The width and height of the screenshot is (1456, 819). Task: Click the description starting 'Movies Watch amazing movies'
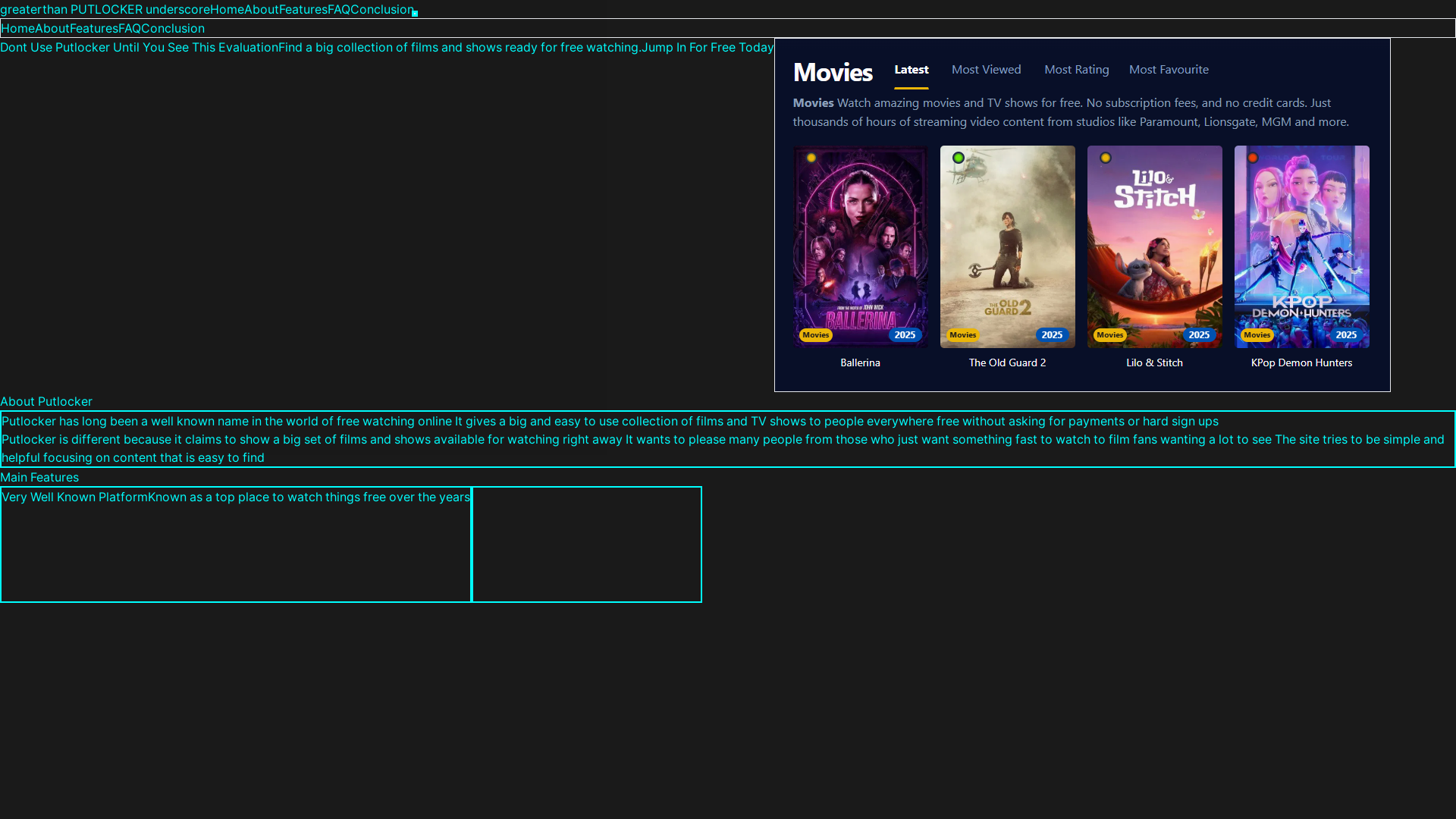tap(1071, 112)
